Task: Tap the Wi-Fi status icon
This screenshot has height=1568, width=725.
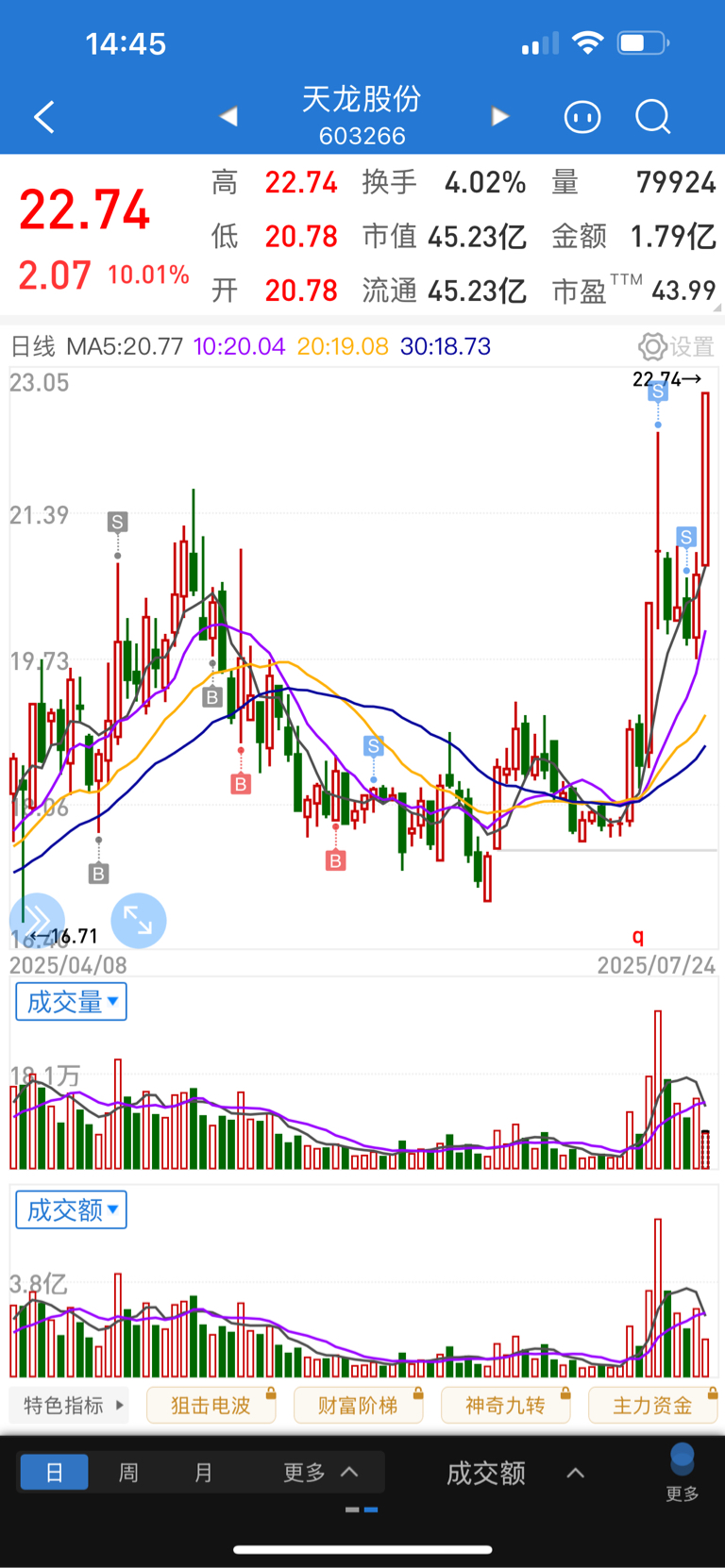Action: click(588, 42)
